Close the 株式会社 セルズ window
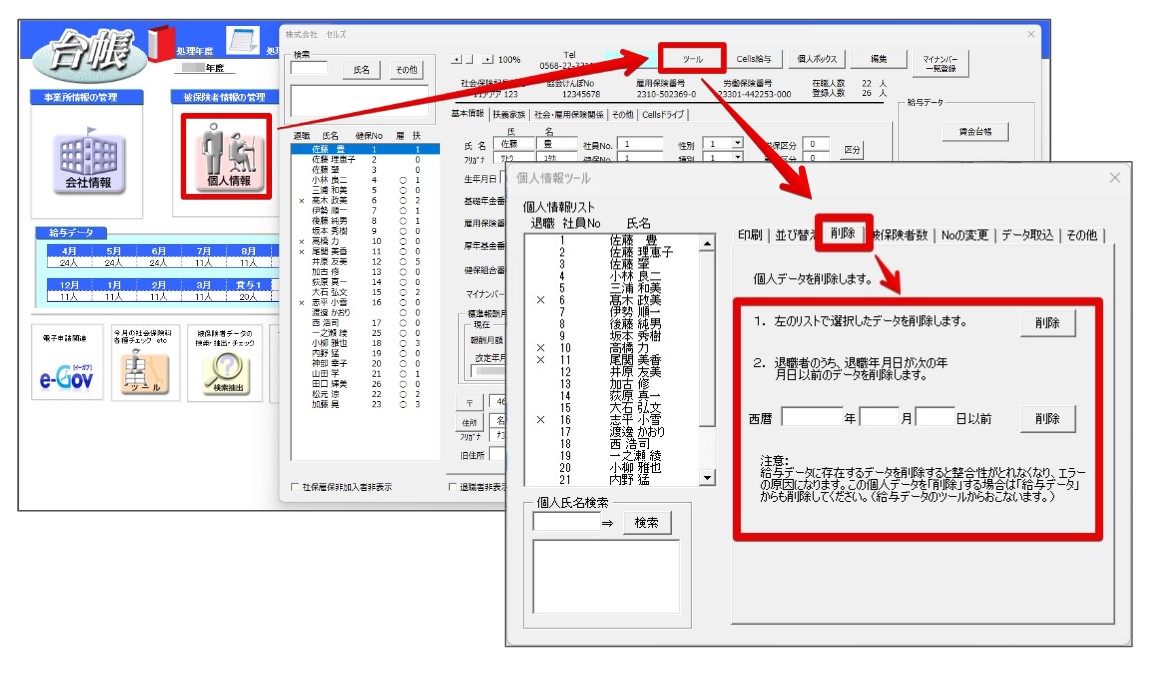The width and height of the screenshot is (1157, 681). (x=1031, y=34)
